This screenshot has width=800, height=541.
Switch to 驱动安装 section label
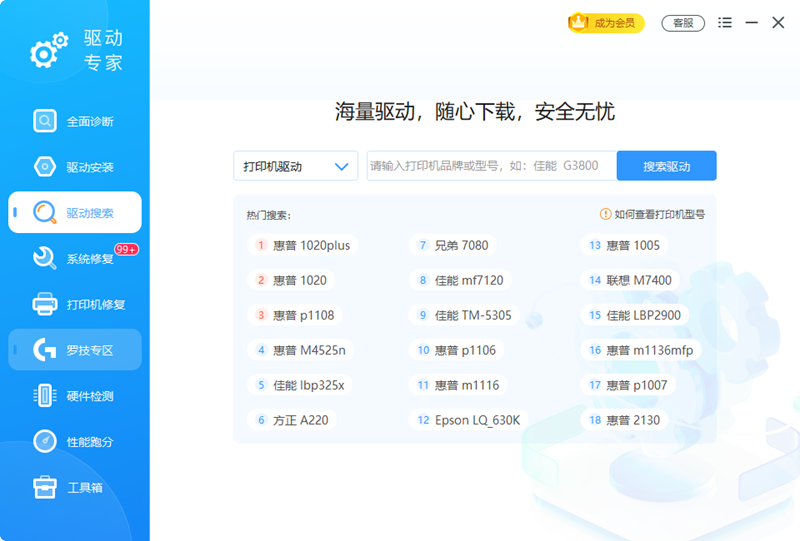pyautogui.click(x=90, y=167)
